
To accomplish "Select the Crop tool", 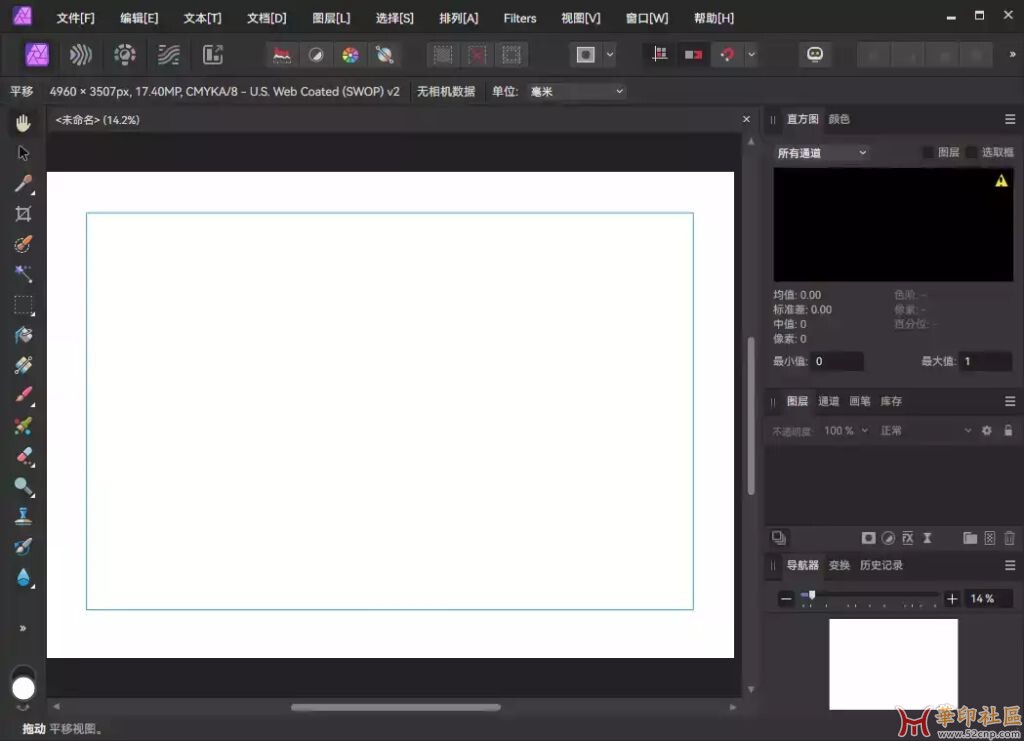I will coord(23,214).
